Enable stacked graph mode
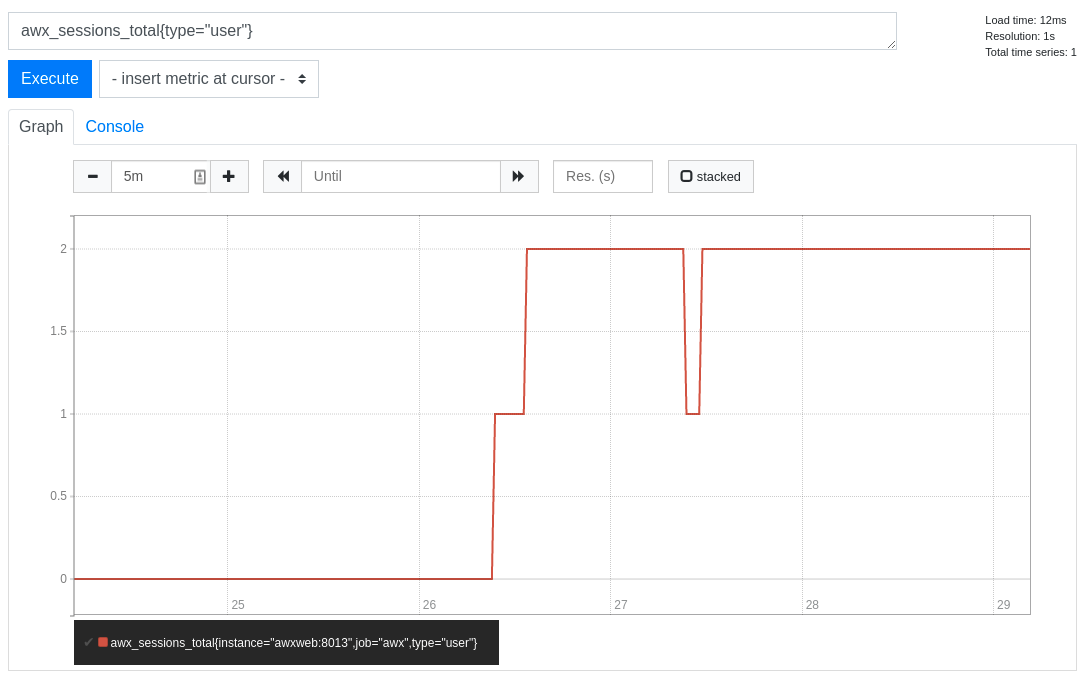The height and width of the screenshot is (675, 1081). coord(711,176)
